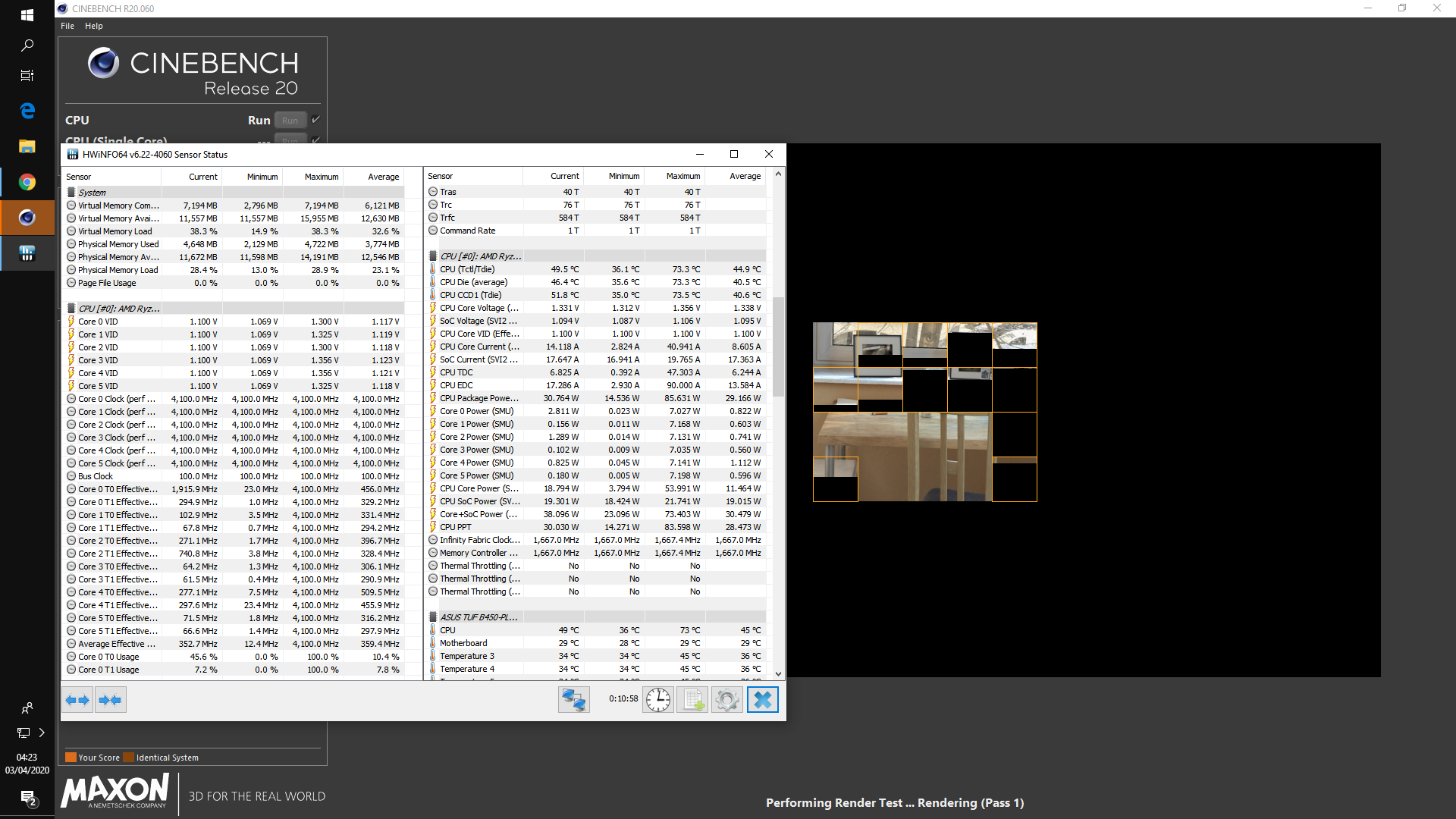Click the HWiNFO vertical scrollbar thumb

pyautogui.click(x=778, y=347)
